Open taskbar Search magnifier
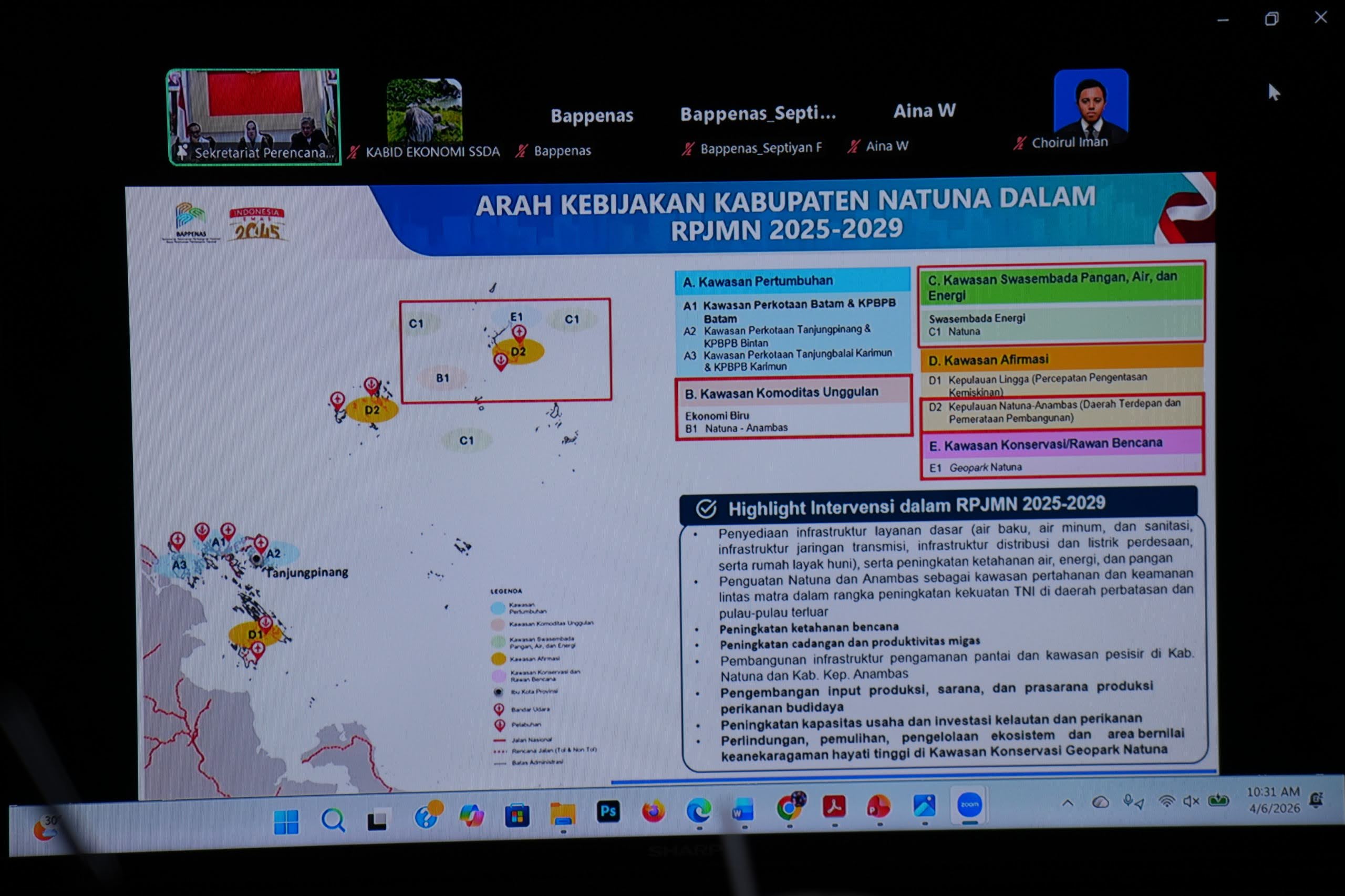Screen dimensions: 1345x896 click(x=333, y=820)
